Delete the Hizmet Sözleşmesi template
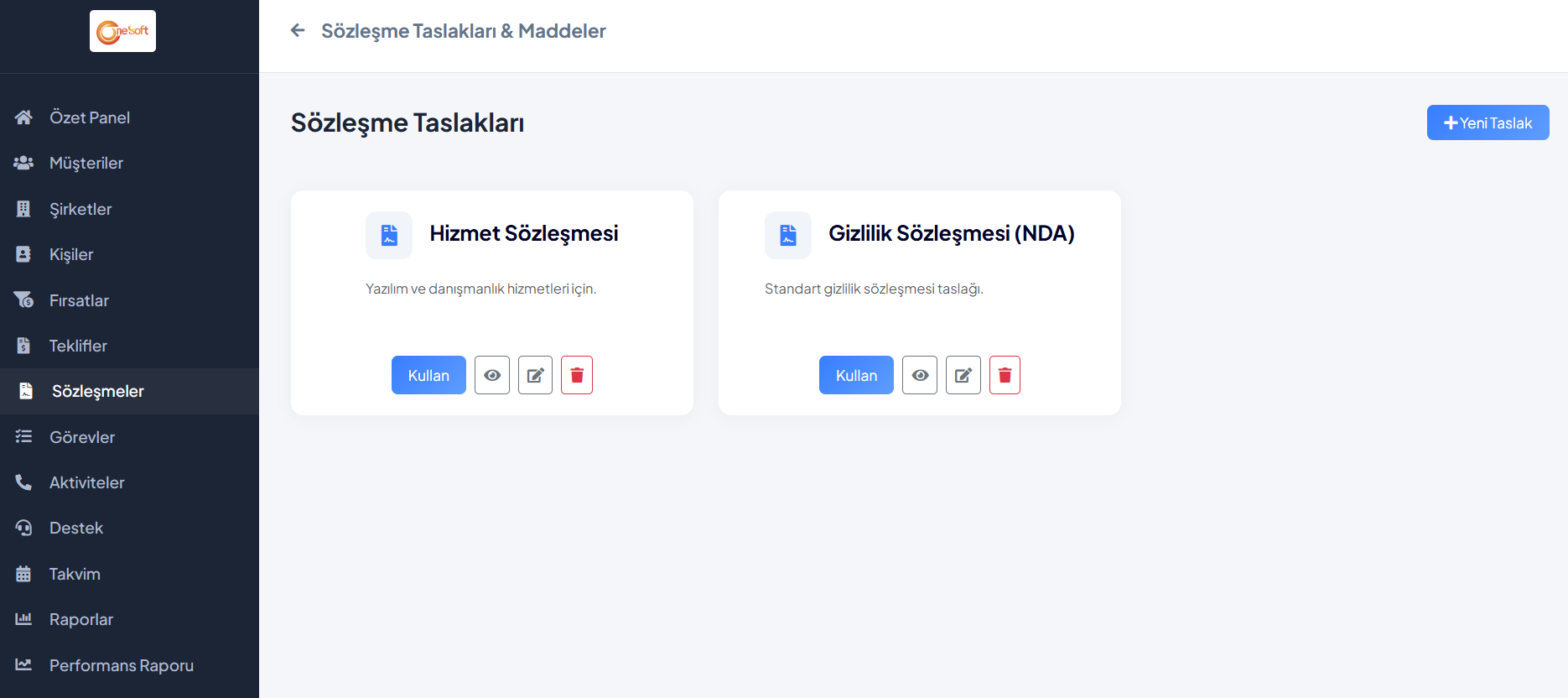 (577, 375)
